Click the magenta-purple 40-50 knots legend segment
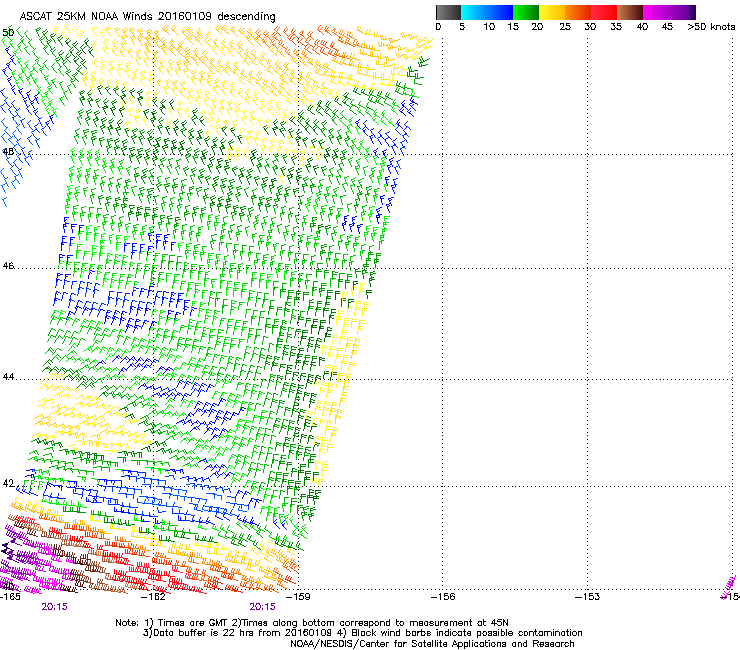 (x=669, y=12)
